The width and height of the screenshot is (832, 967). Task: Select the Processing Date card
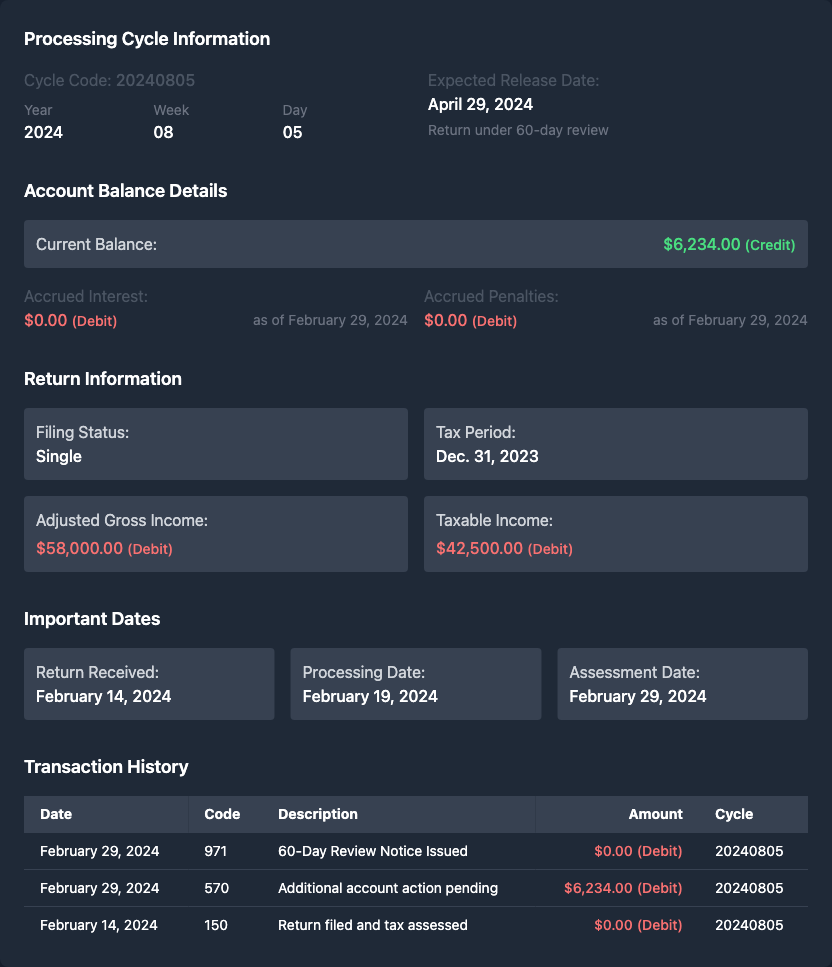[415, 684]
